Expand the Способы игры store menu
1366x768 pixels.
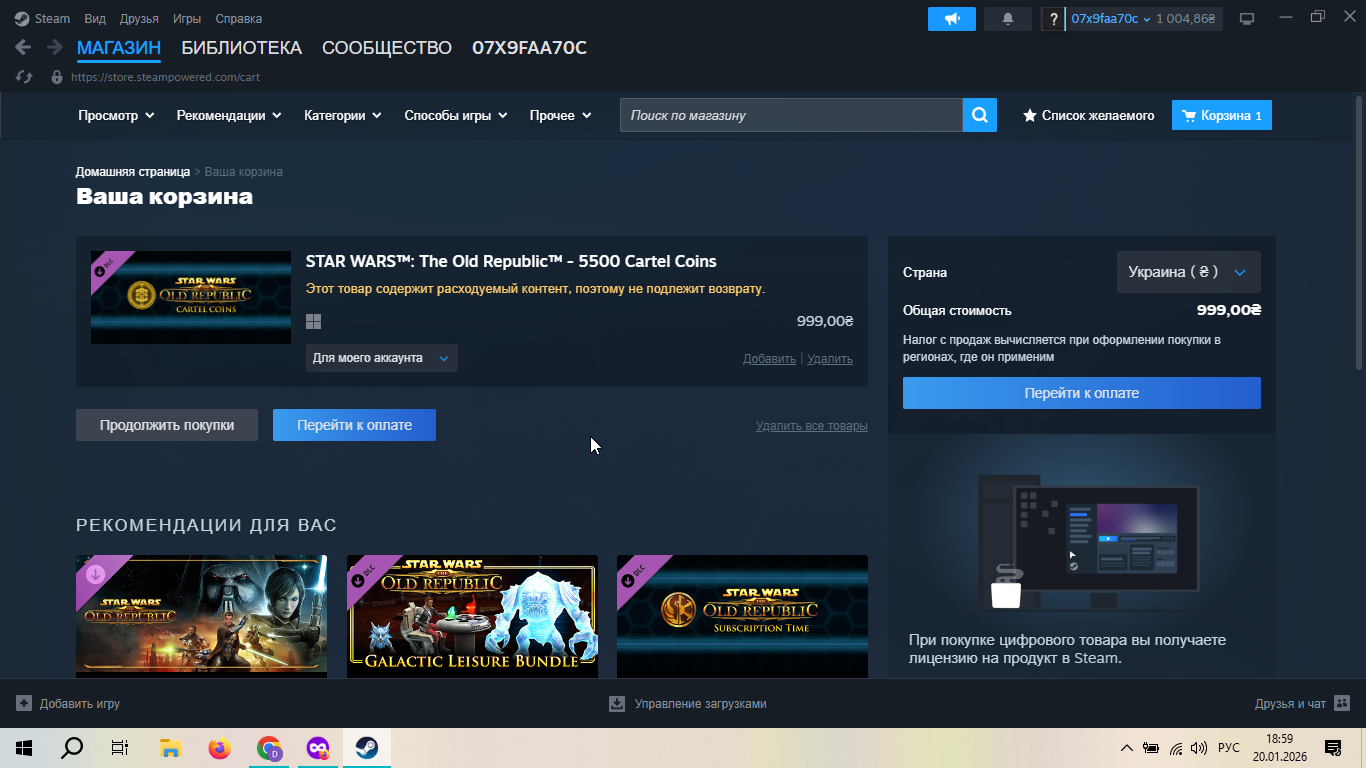click(456, 115)
